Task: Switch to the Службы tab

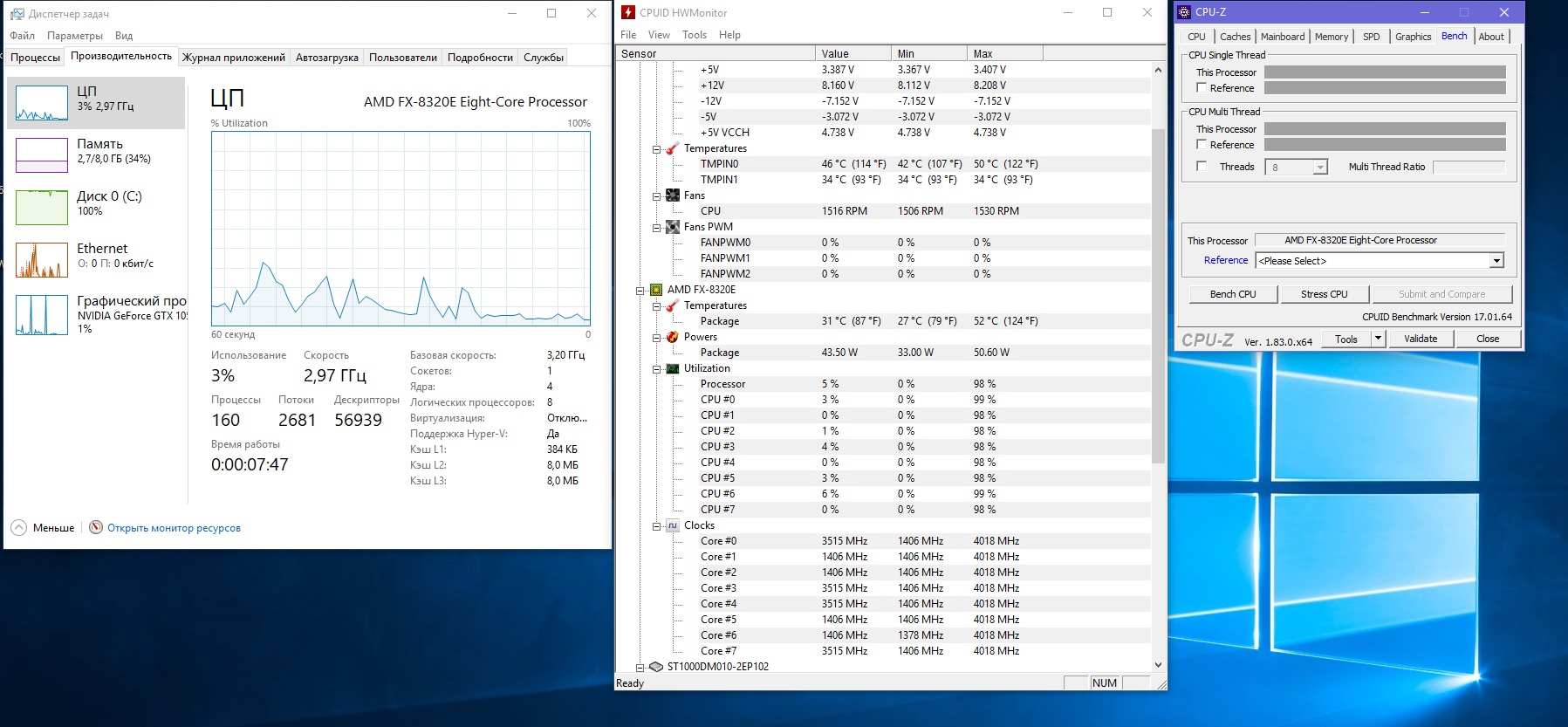Action: click(x=544, y=58)
